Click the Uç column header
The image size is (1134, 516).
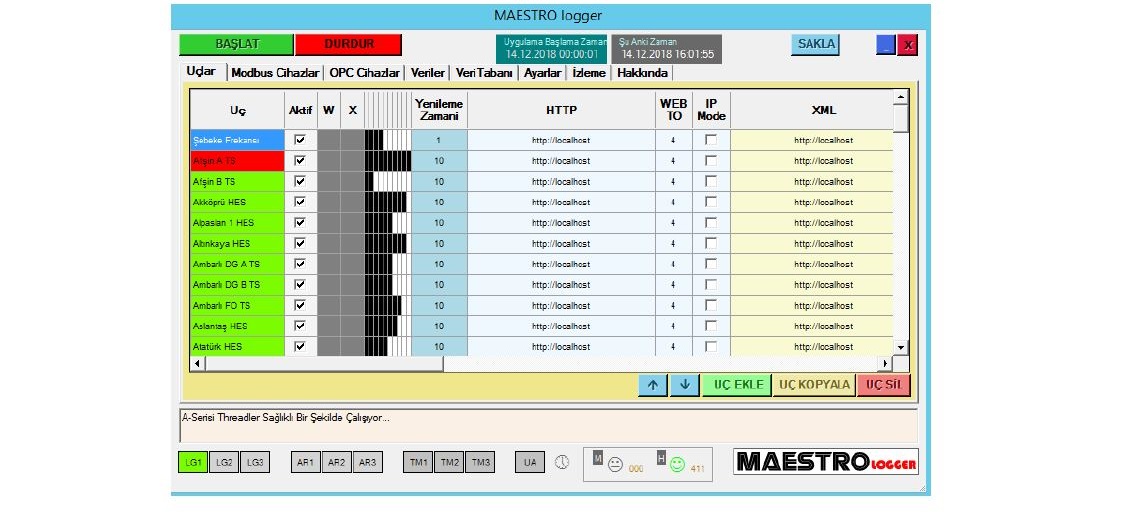[x=237, y=110]
